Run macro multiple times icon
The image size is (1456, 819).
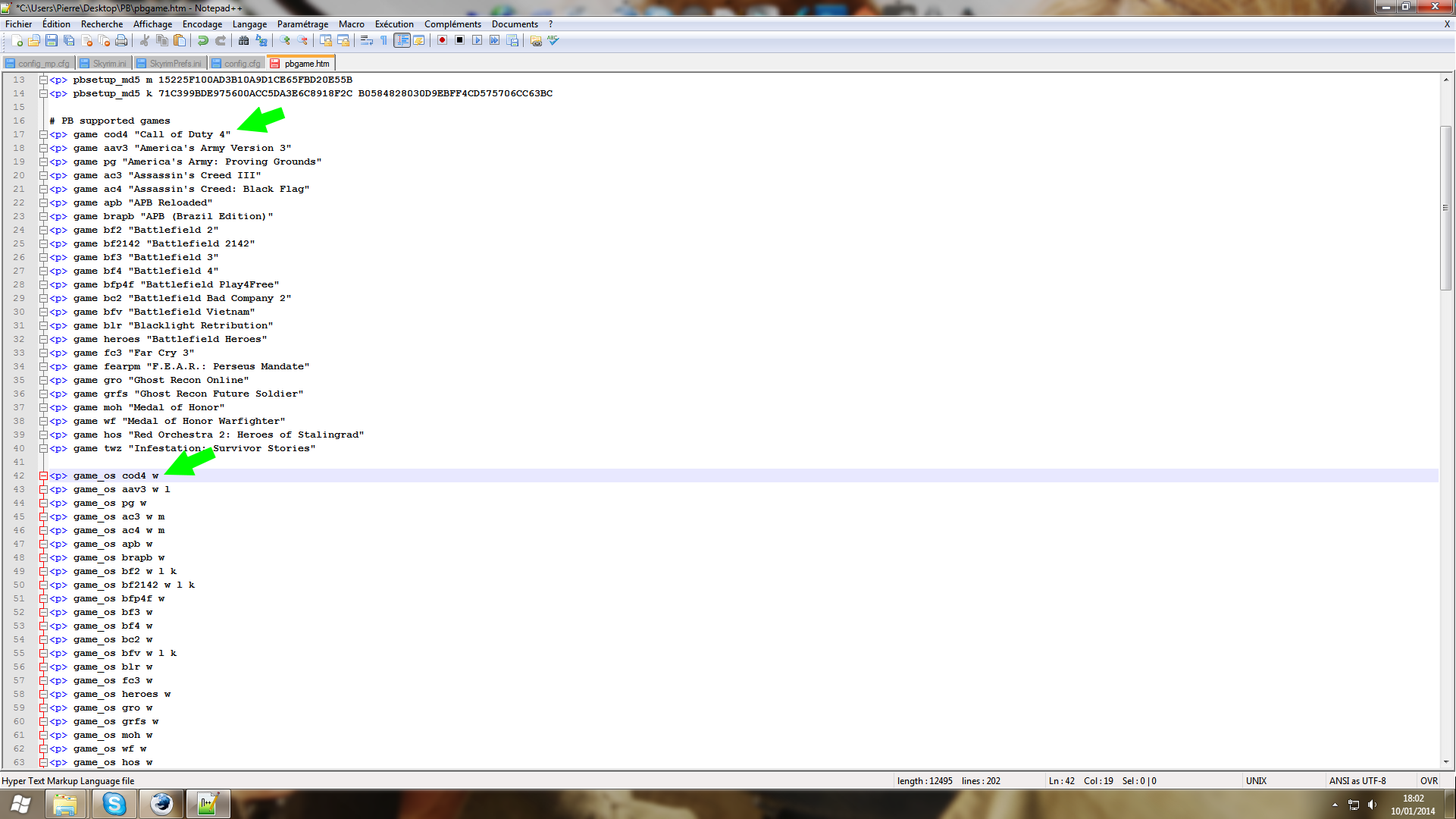point(494,41)
